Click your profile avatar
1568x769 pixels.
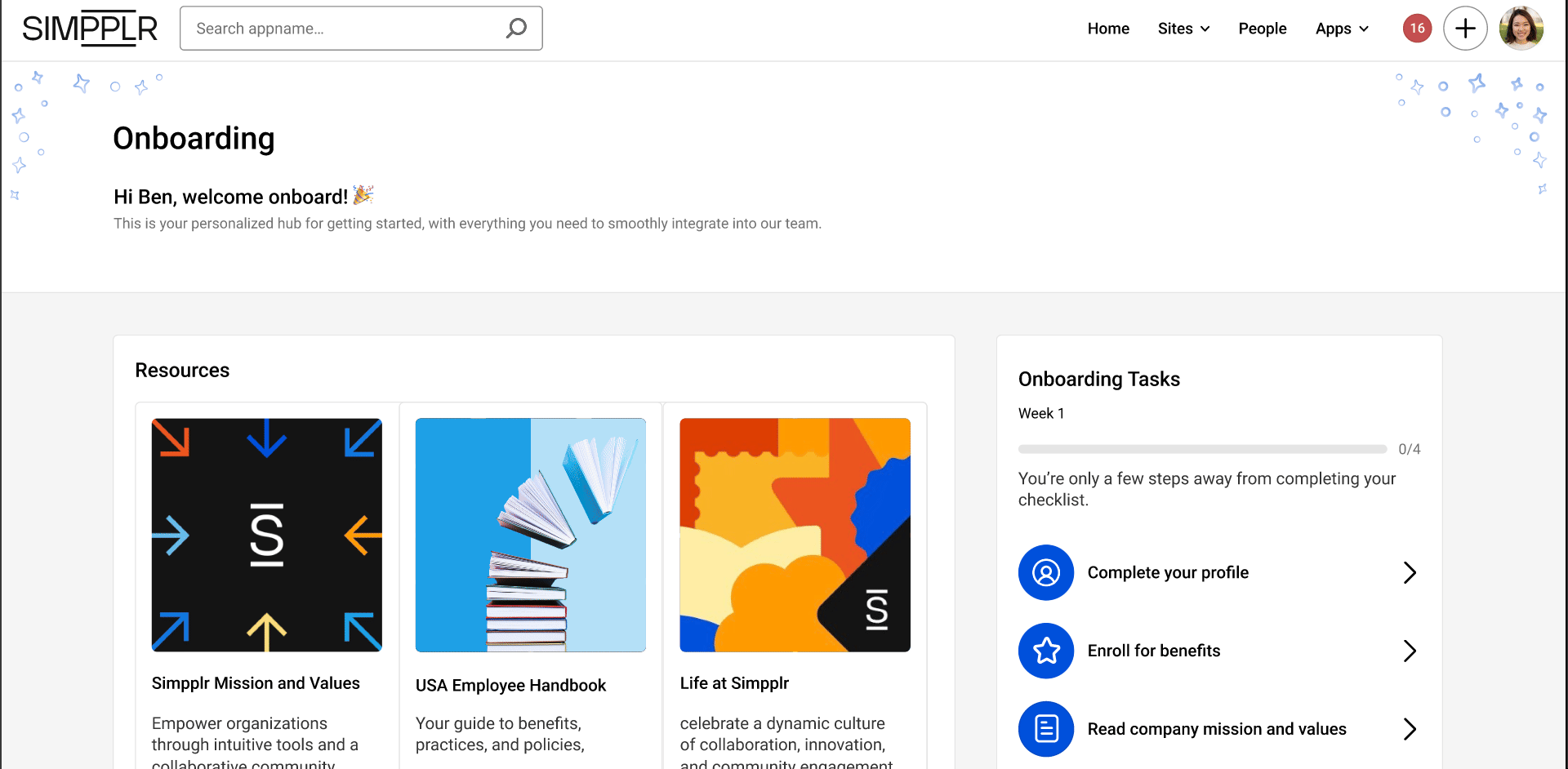(x=1521, y=28)
